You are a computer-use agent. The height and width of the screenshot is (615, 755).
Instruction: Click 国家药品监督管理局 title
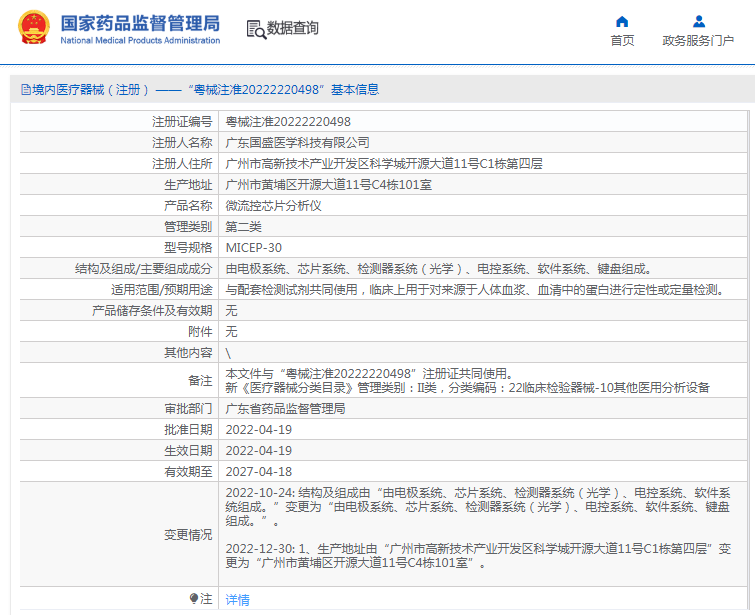140,23
